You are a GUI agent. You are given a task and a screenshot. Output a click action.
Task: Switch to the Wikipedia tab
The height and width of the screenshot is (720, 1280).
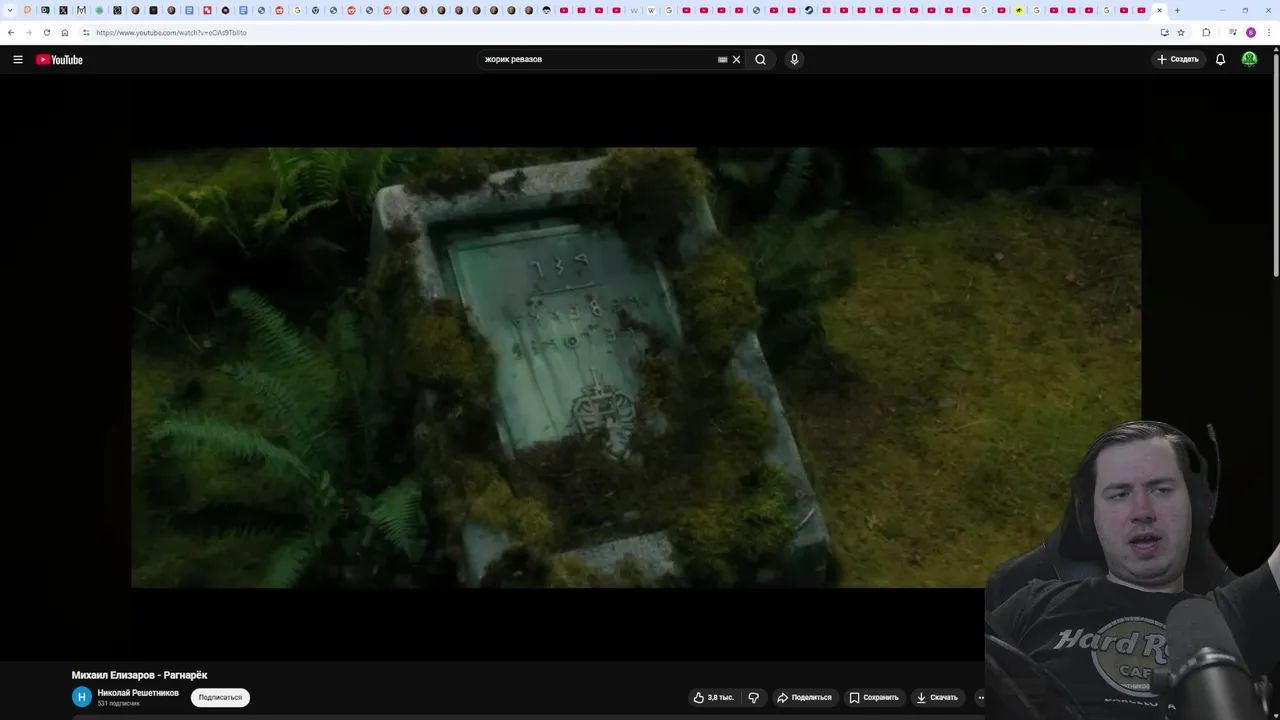click(651, 10)
